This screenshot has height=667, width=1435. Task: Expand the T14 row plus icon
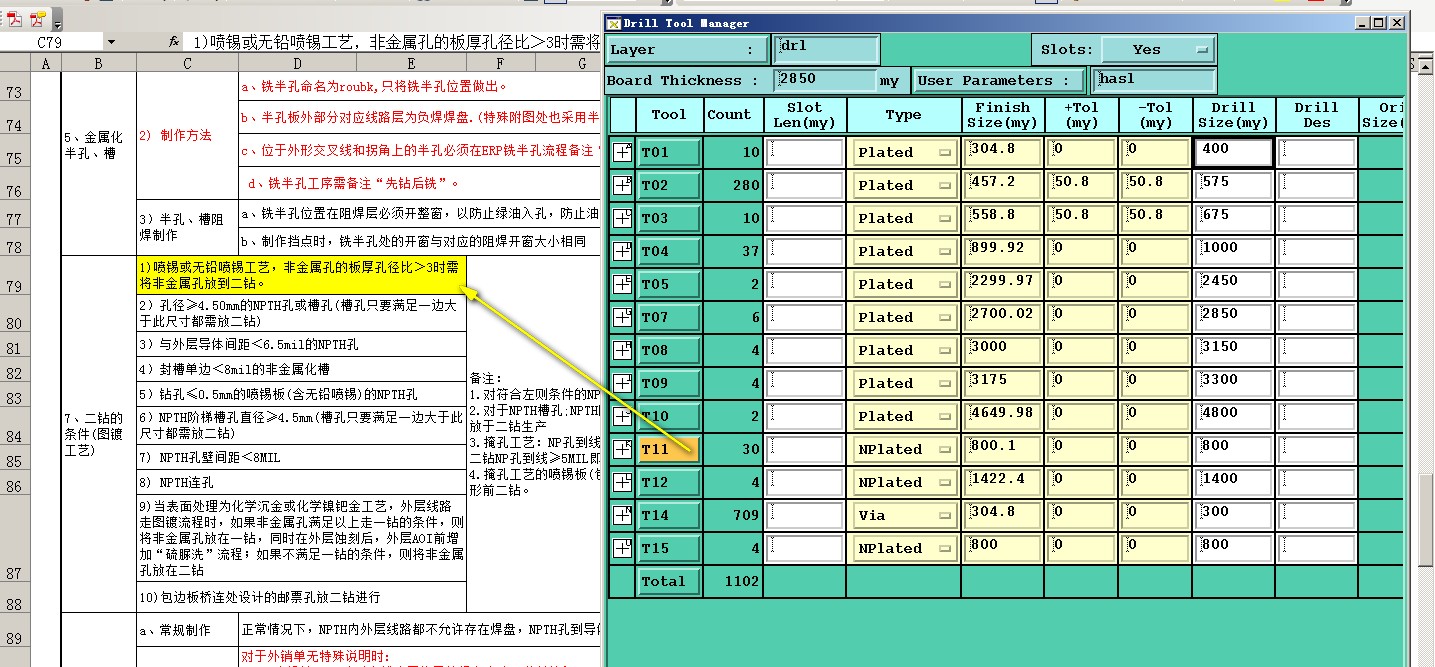tap(622, 516)
